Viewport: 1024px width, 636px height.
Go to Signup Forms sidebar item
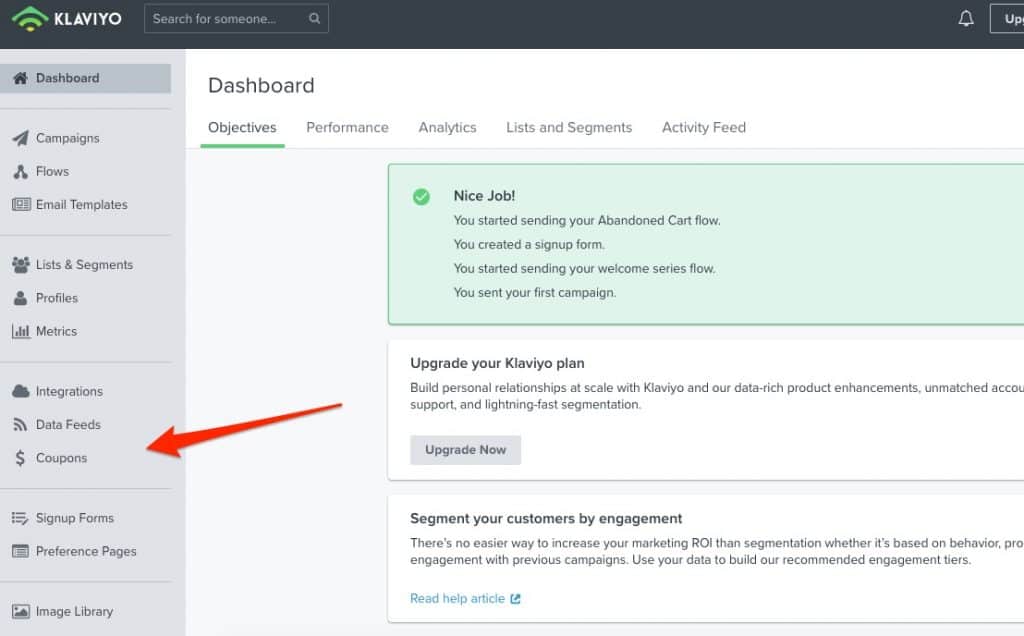[74, 518]
